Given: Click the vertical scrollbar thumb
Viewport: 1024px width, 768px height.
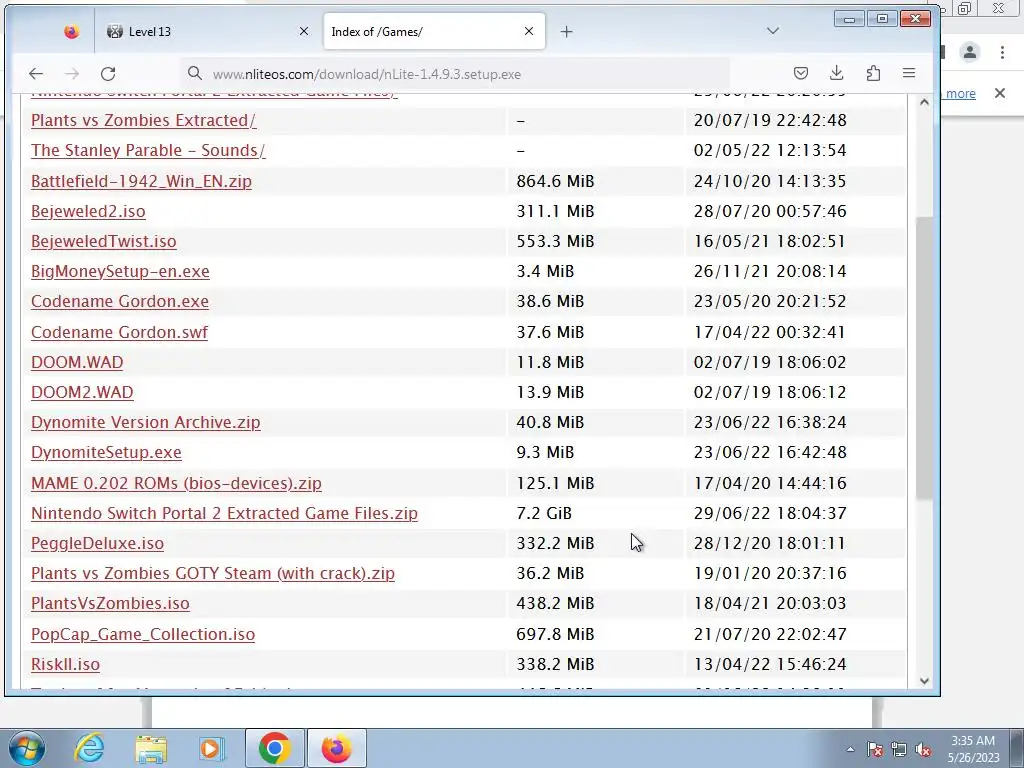Looking at the screenshot, I should tap(924, 358).
